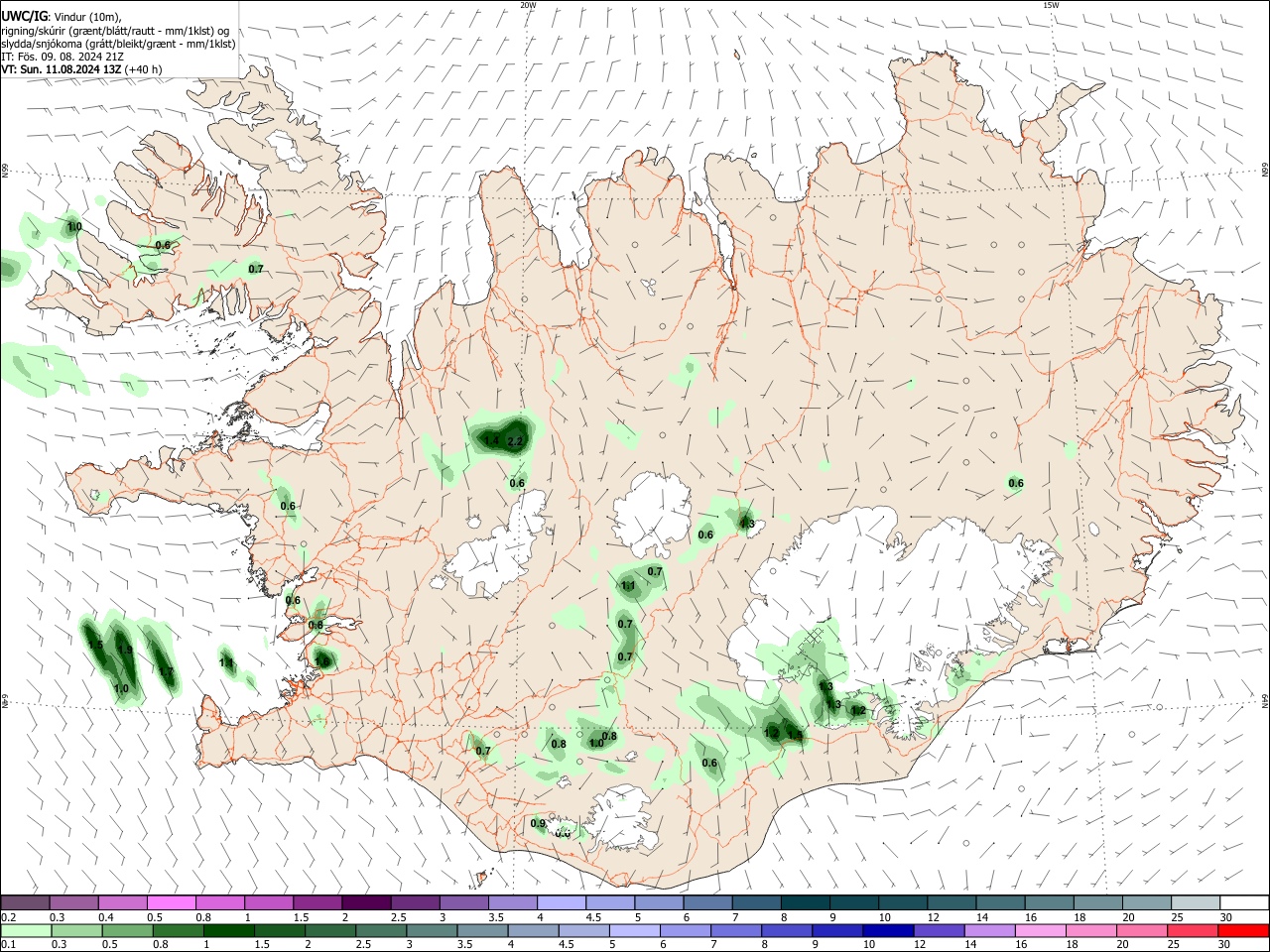Select the navy 10–12 swatch in lower legend row

click(x=886, y=931)
